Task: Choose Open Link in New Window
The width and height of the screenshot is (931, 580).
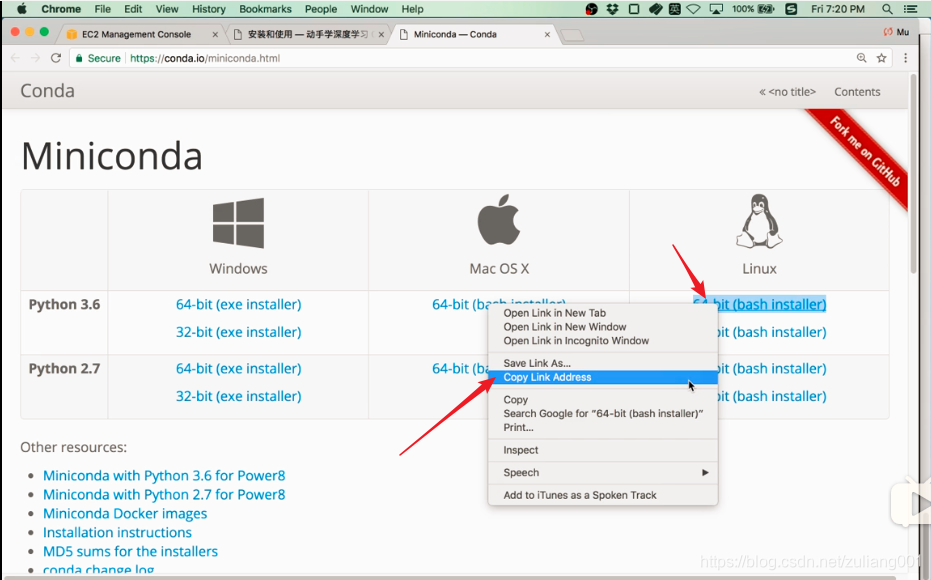Action: tap(603, 327)
